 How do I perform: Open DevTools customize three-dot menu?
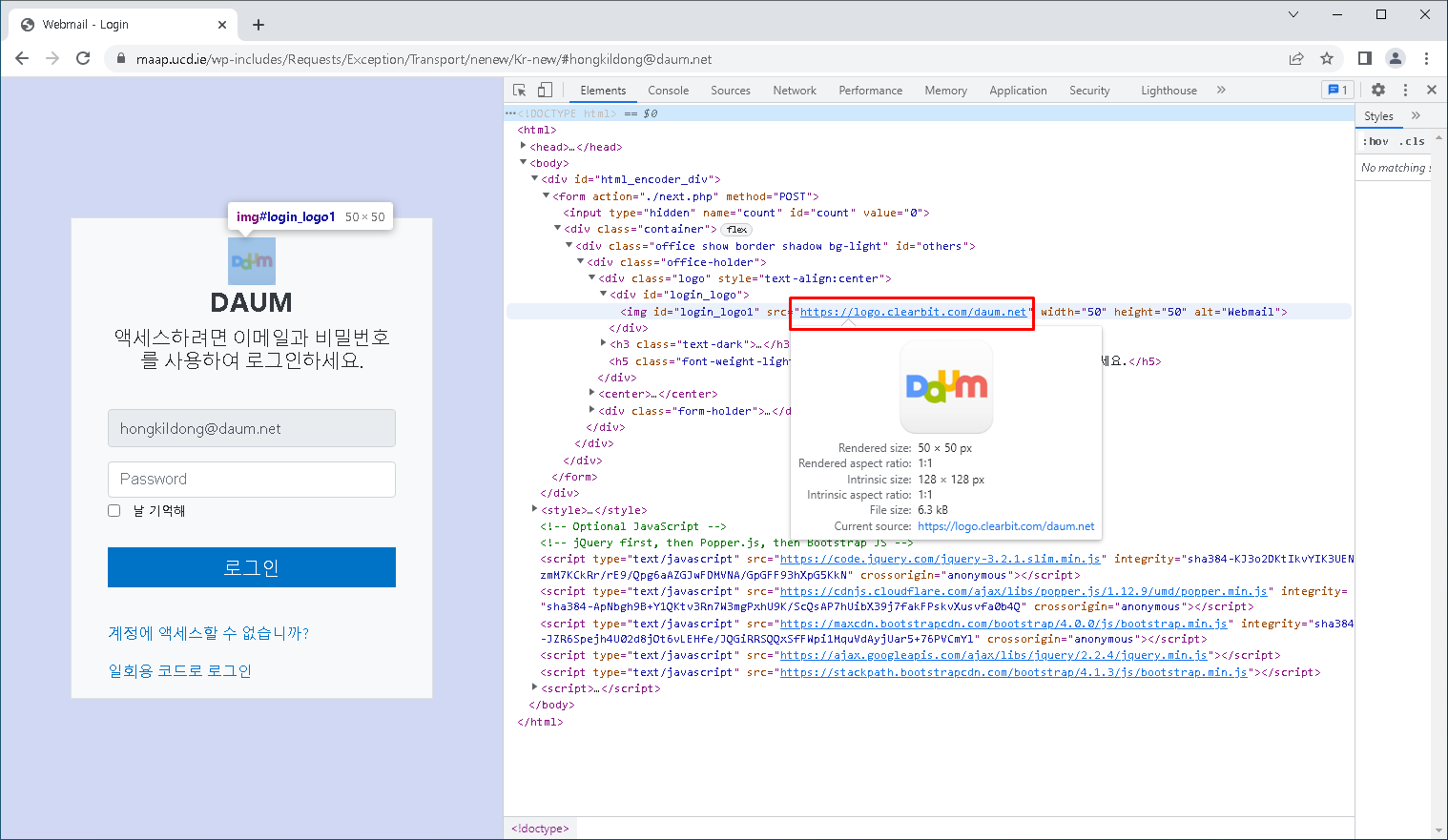(1405, 90)
